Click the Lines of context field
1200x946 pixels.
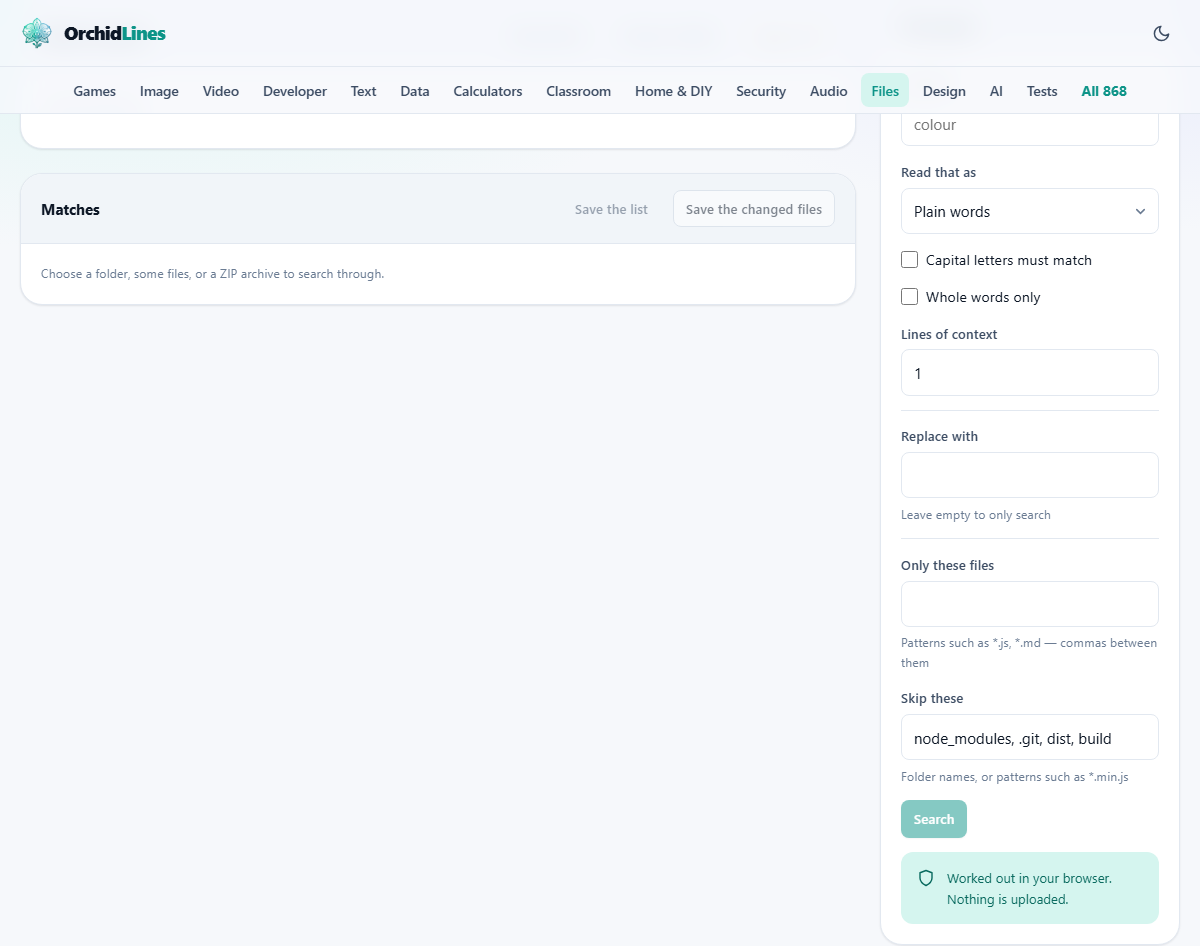(x=1030, y=372)
